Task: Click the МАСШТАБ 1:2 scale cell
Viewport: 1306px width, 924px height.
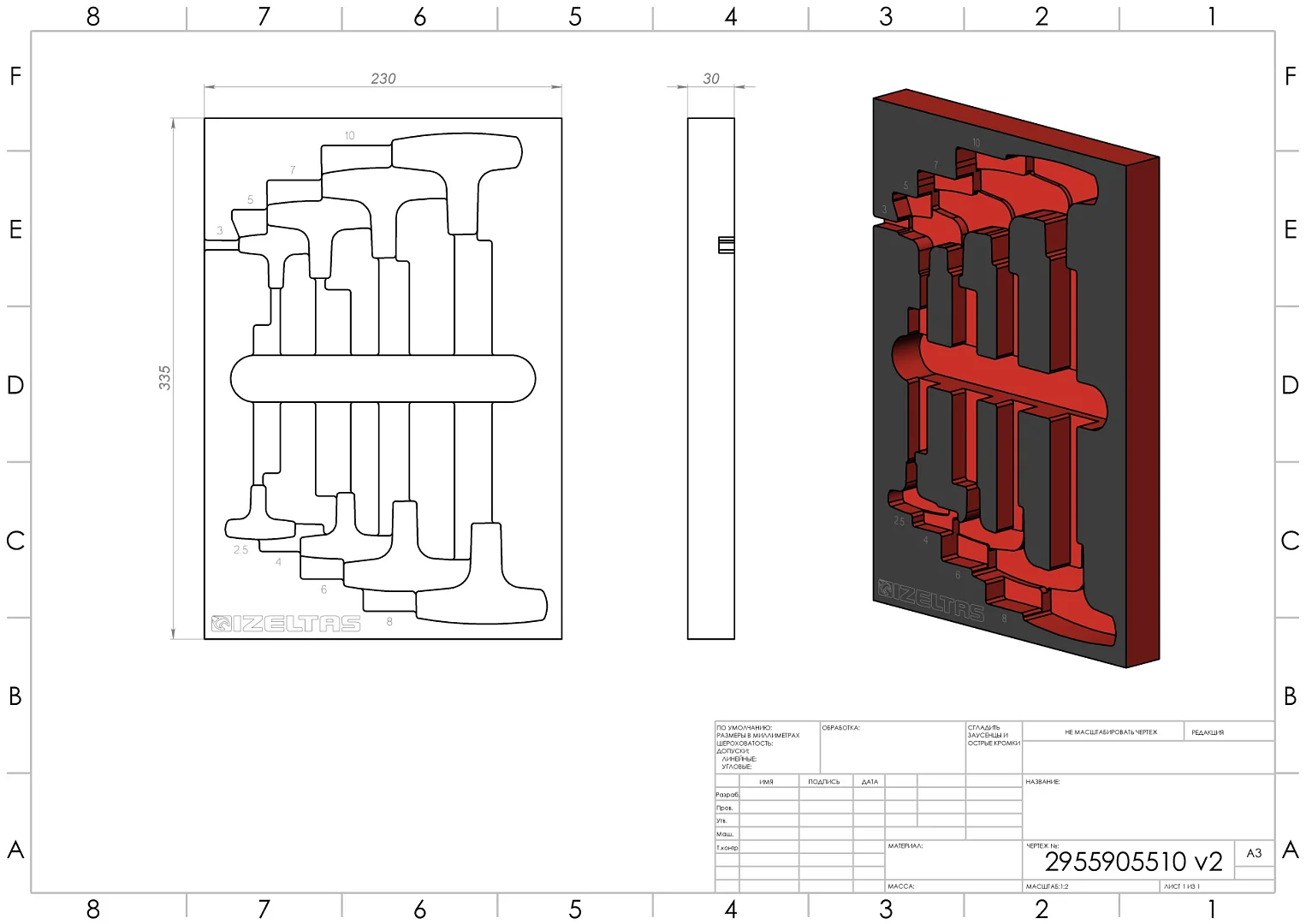Action: click(1047, 886)
